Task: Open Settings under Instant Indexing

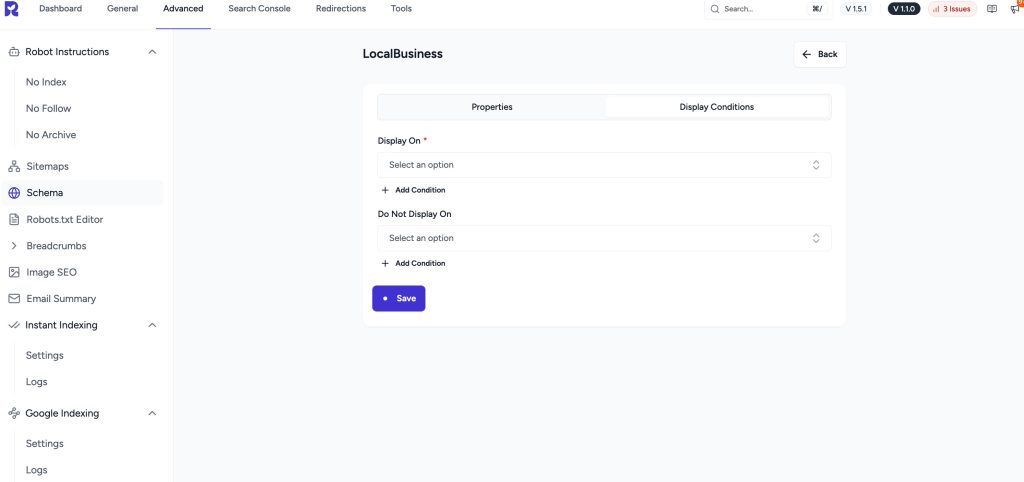Action: click(x=44, y=355)
